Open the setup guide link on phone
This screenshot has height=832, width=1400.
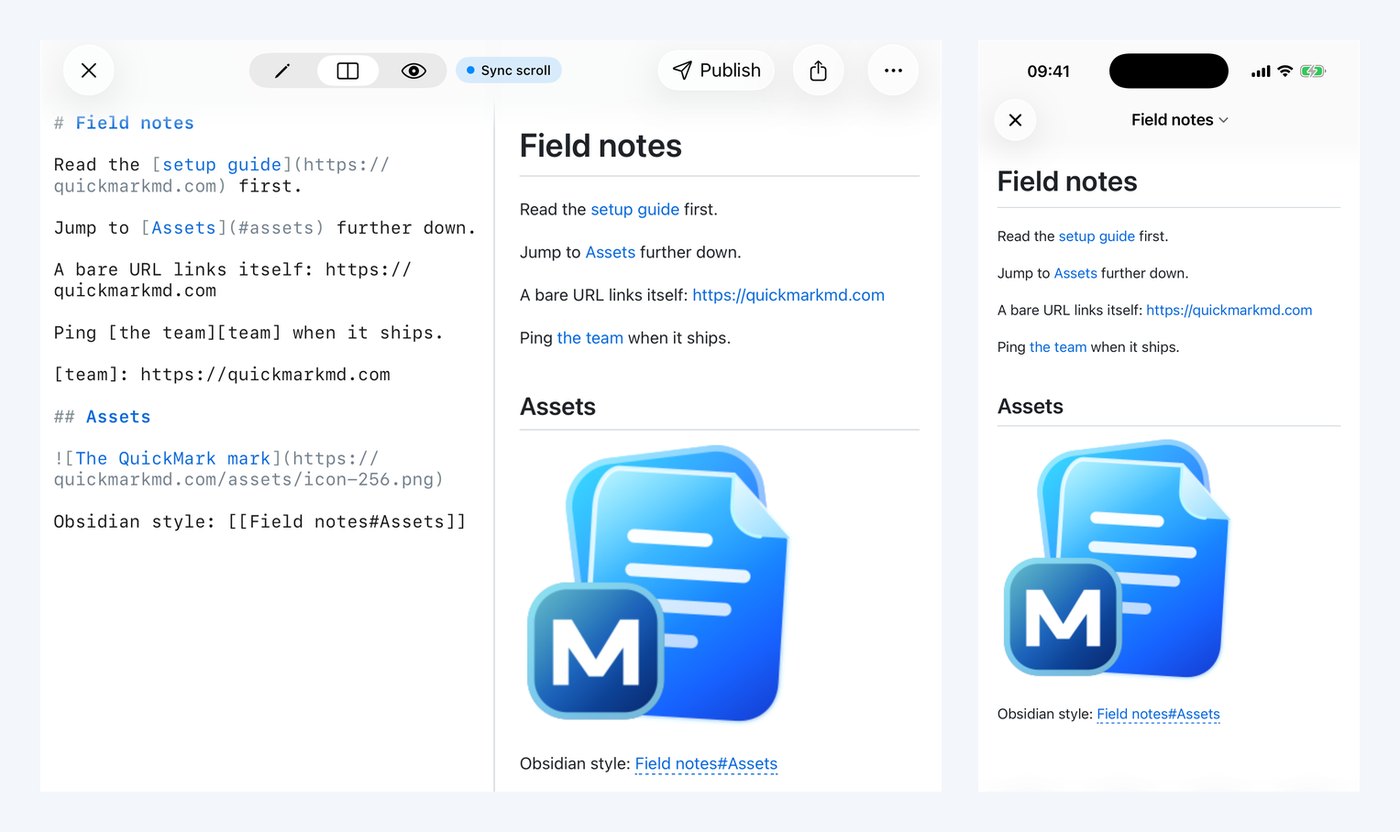point(1096,236)
